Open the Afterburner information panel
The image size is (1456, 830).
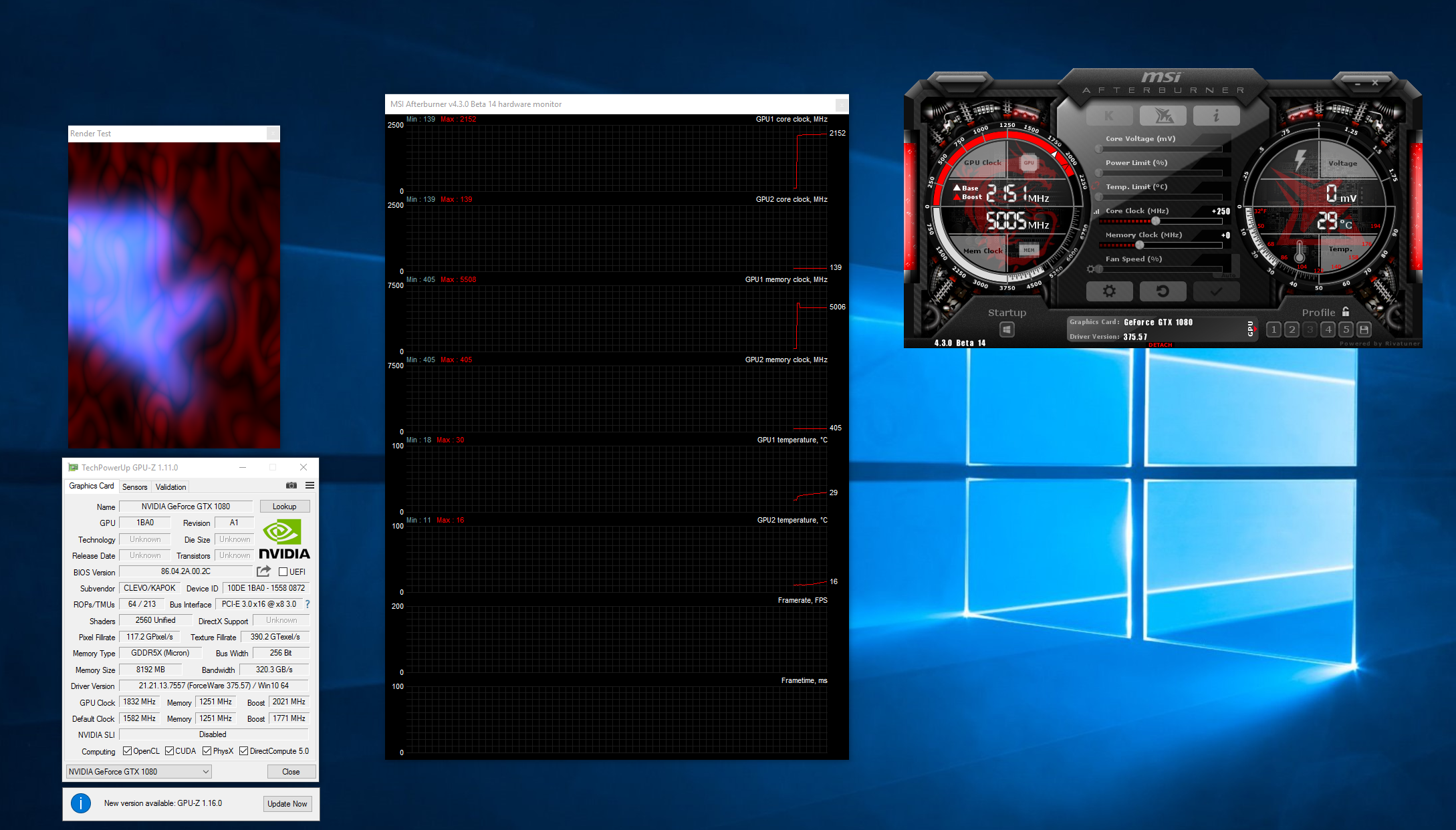point(1216,116)
